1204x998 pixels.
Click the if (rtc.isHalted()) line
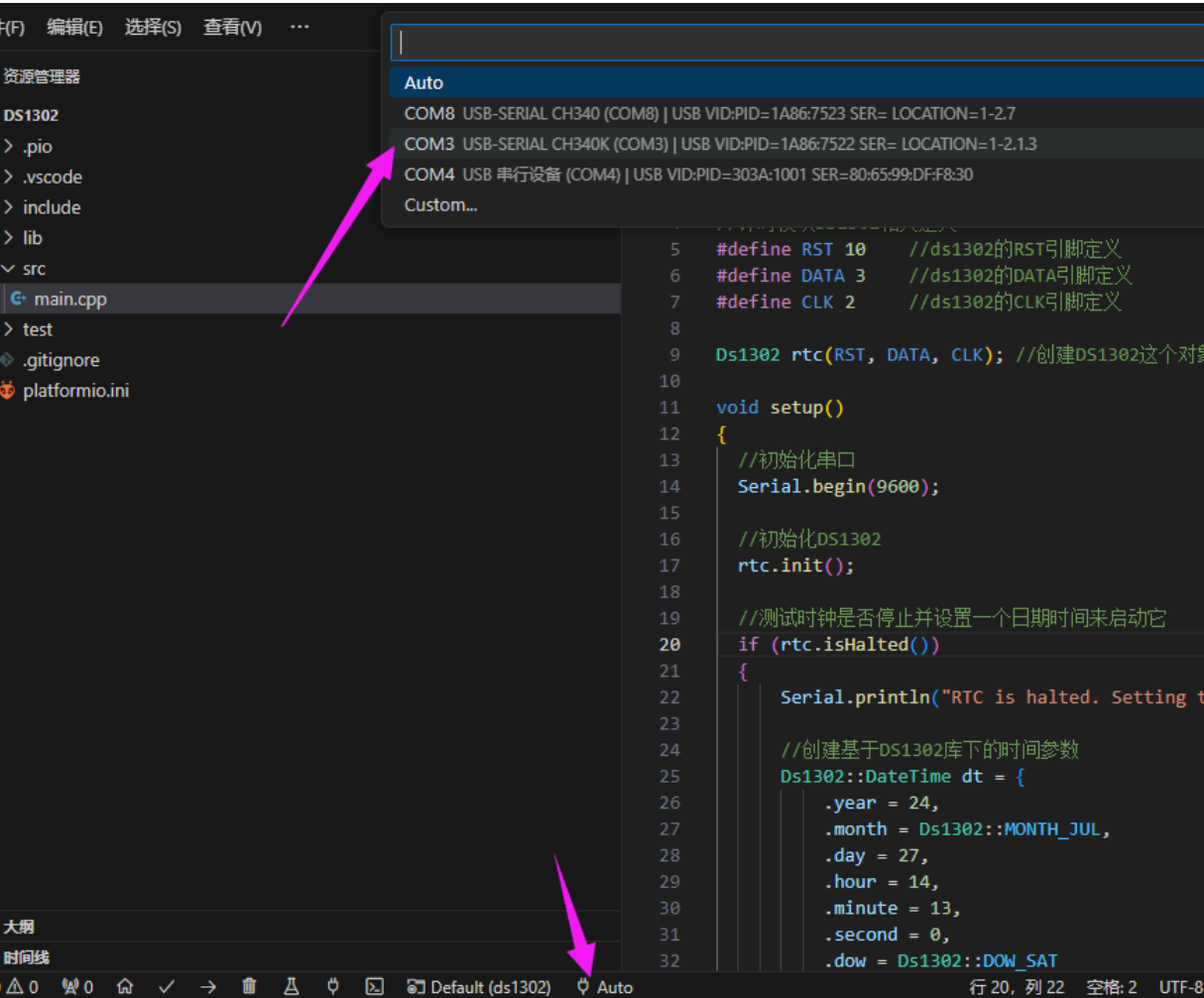click(x=839, y=645)
